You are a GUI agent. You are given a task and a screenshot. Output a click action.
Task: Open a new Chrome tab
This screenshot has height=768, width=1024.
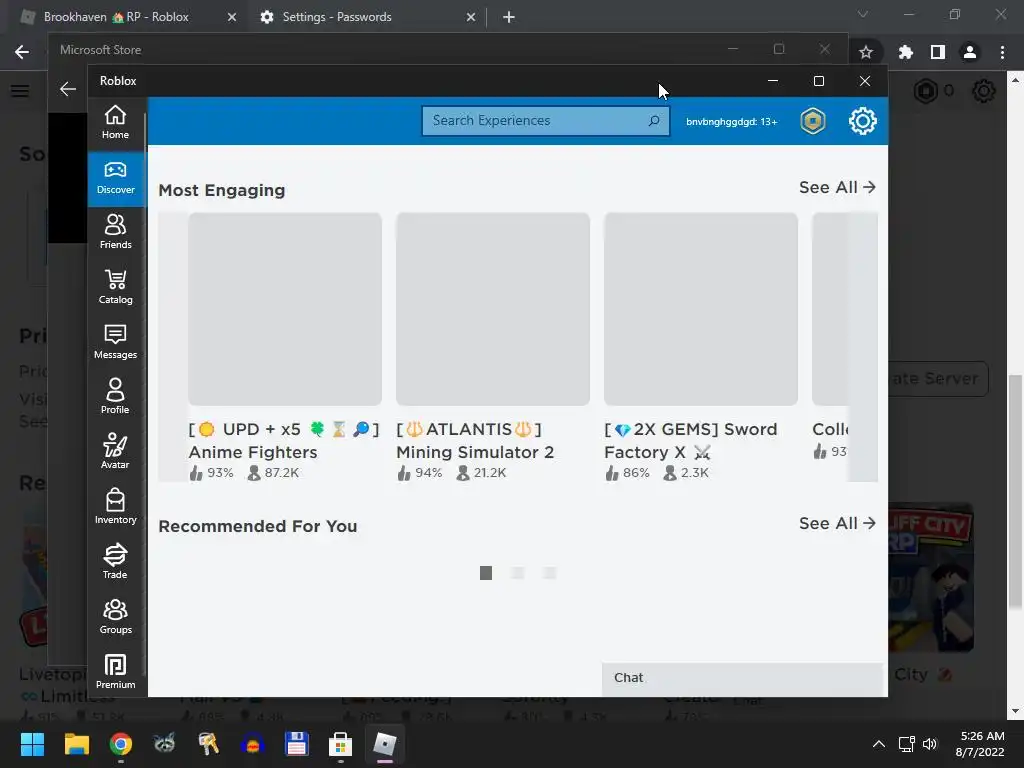click(x=509, y=18)
